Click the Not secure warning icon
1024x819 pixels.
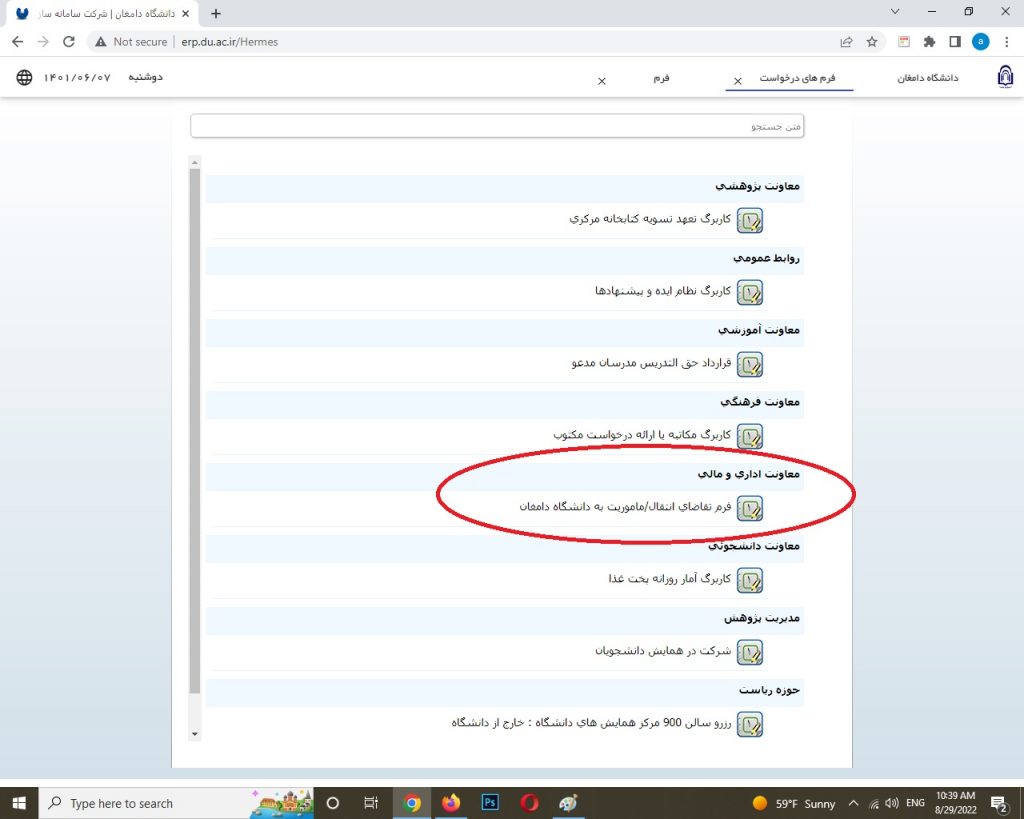[x=101, y=42]
